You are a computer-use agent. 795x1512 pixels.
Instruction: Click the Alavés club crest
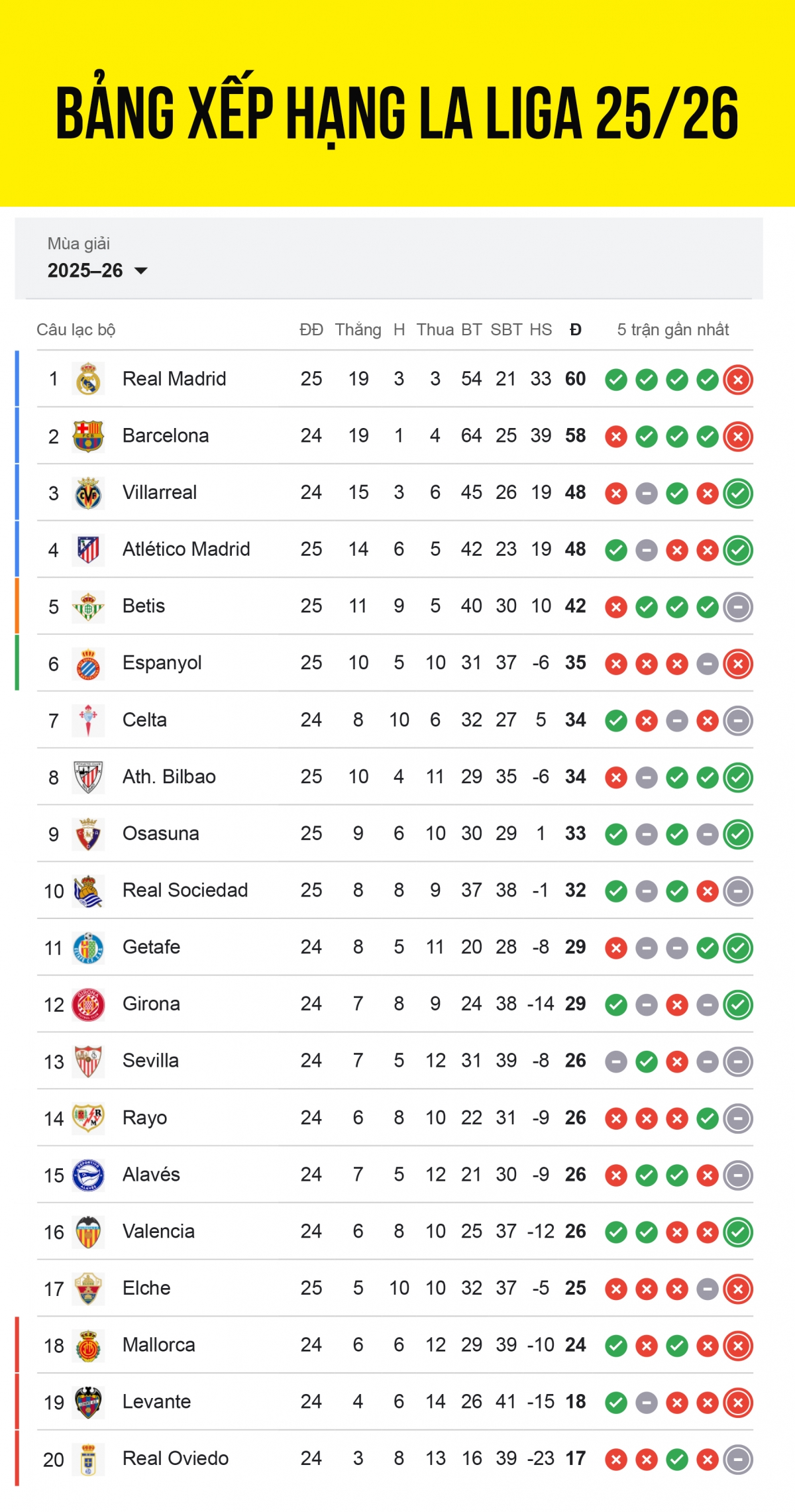[88, 1175]
